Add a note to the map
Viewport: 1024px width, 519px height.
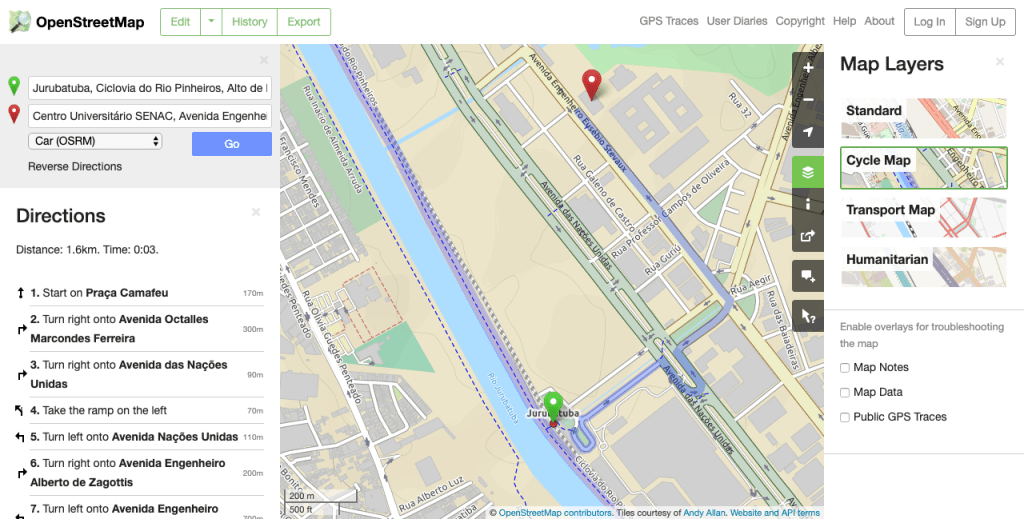tap(808, 275)
